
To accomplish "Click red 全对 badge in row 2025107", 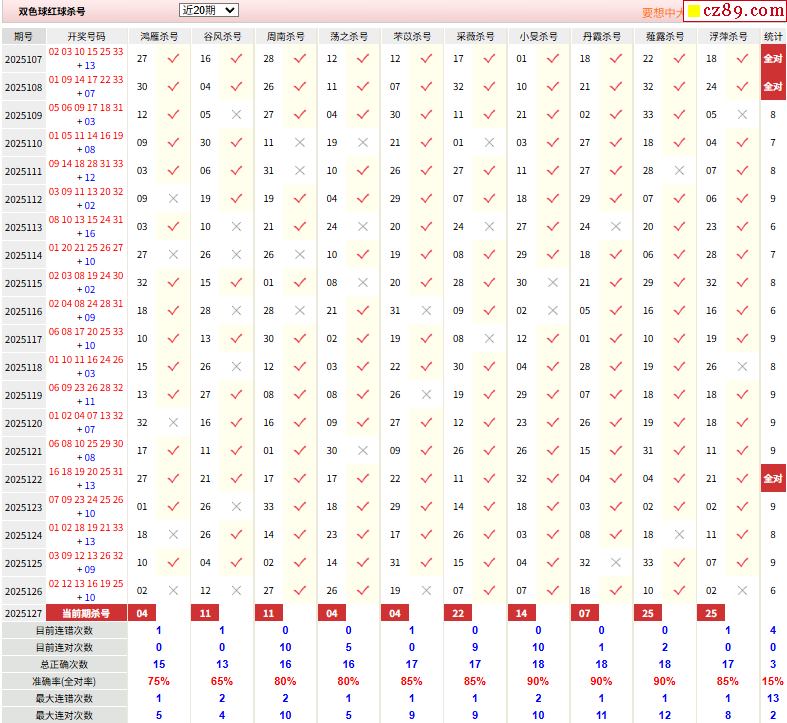I will (773, 59).
